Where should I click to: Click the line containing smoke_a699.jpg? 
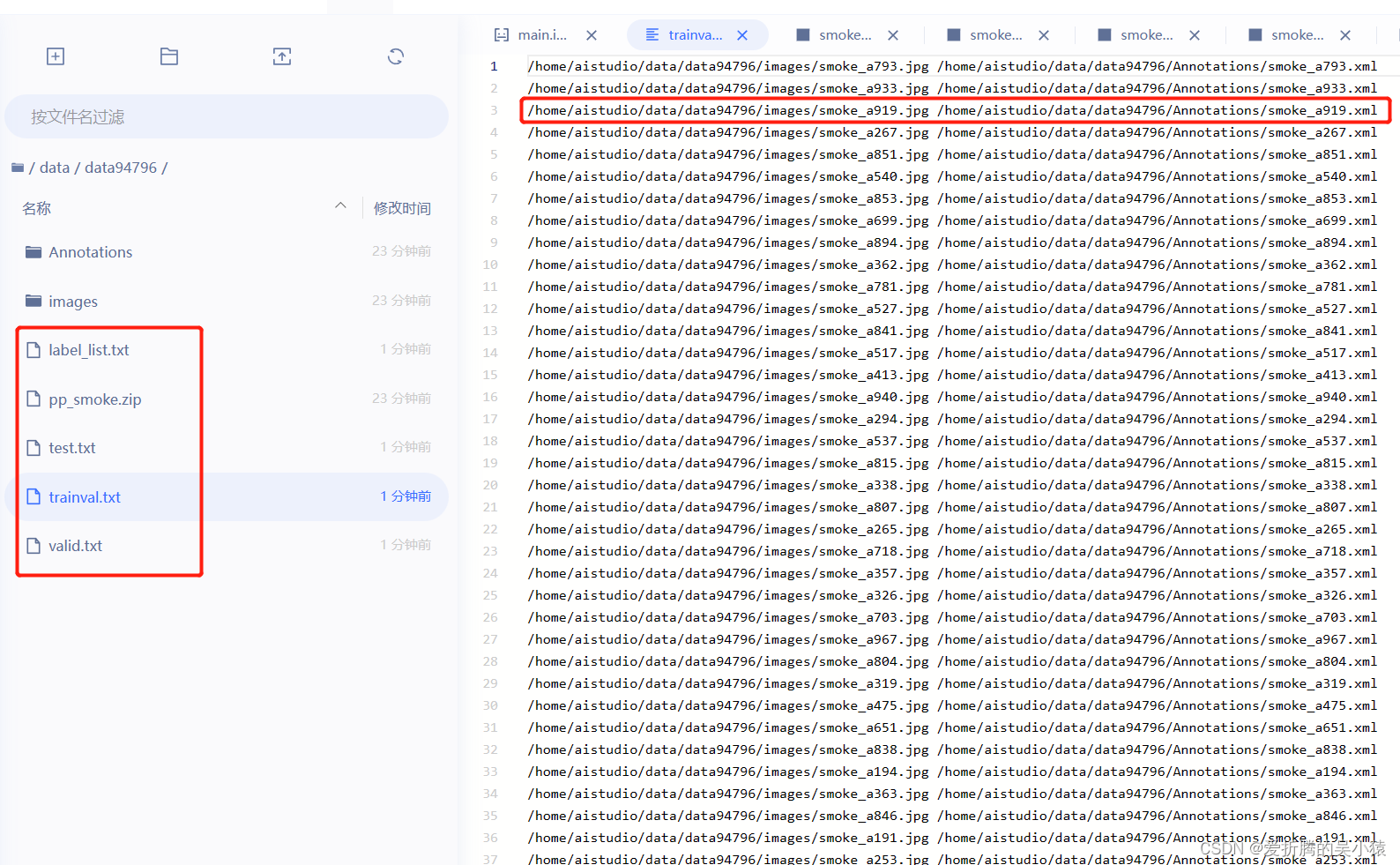pos(952,220)
